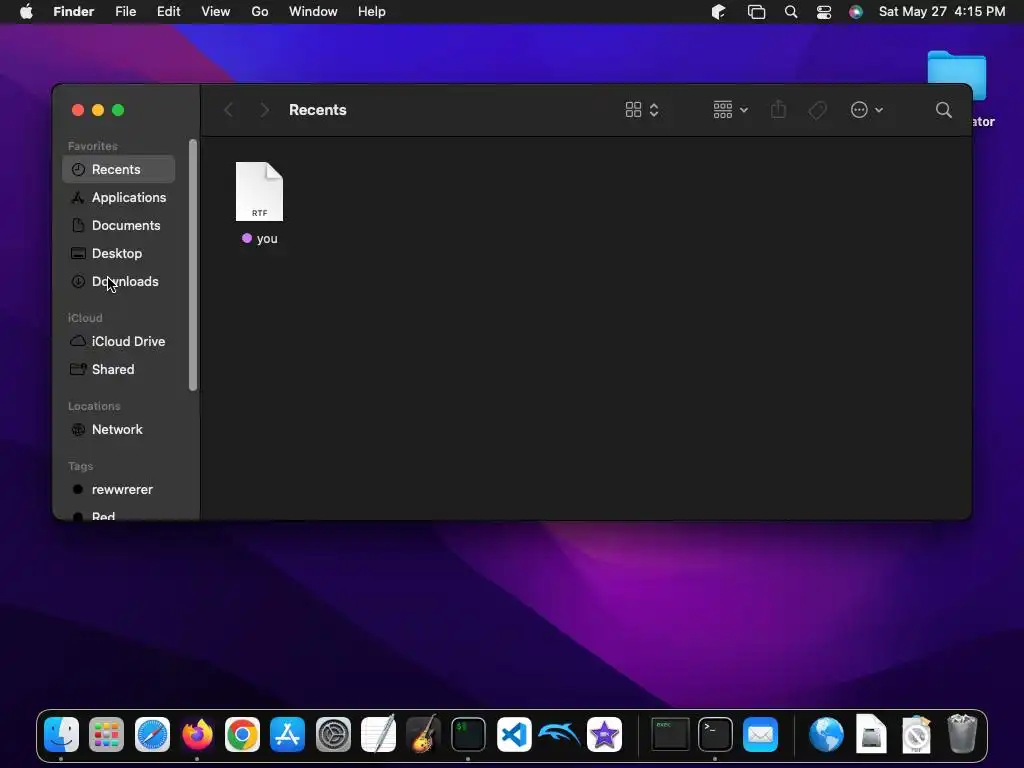Select Desktop in the sidebar

pyautogui.click(x=118, y=253)
